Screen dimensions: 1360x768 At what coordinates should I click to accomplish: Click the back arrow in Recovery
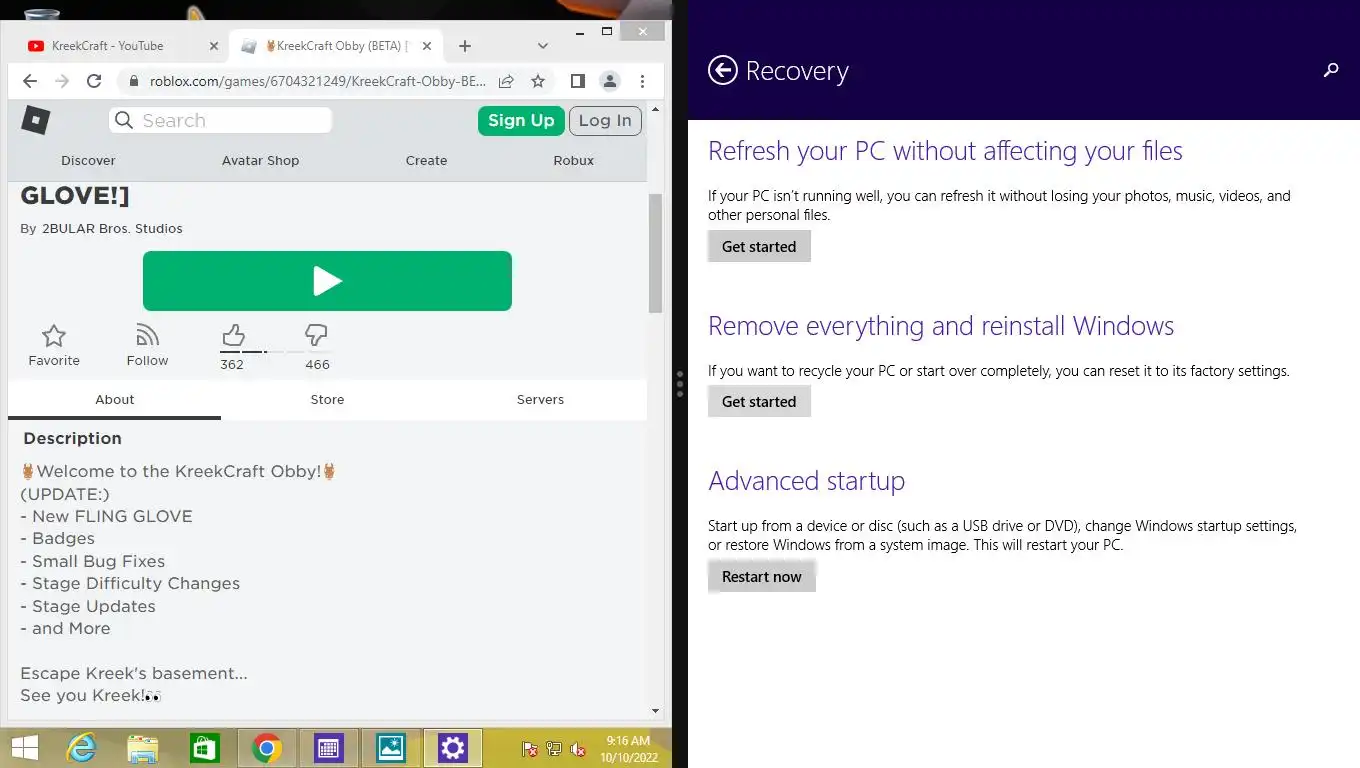coord(722,70)
